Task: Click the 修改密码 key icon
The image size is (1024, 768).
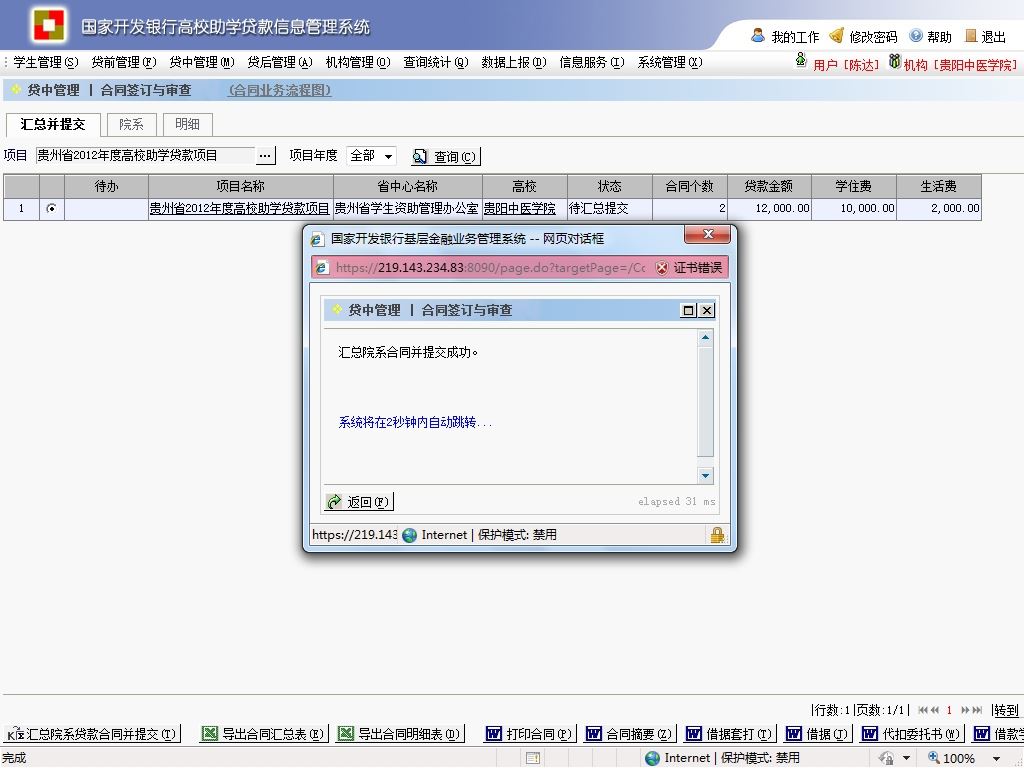Action: (837, 35)
